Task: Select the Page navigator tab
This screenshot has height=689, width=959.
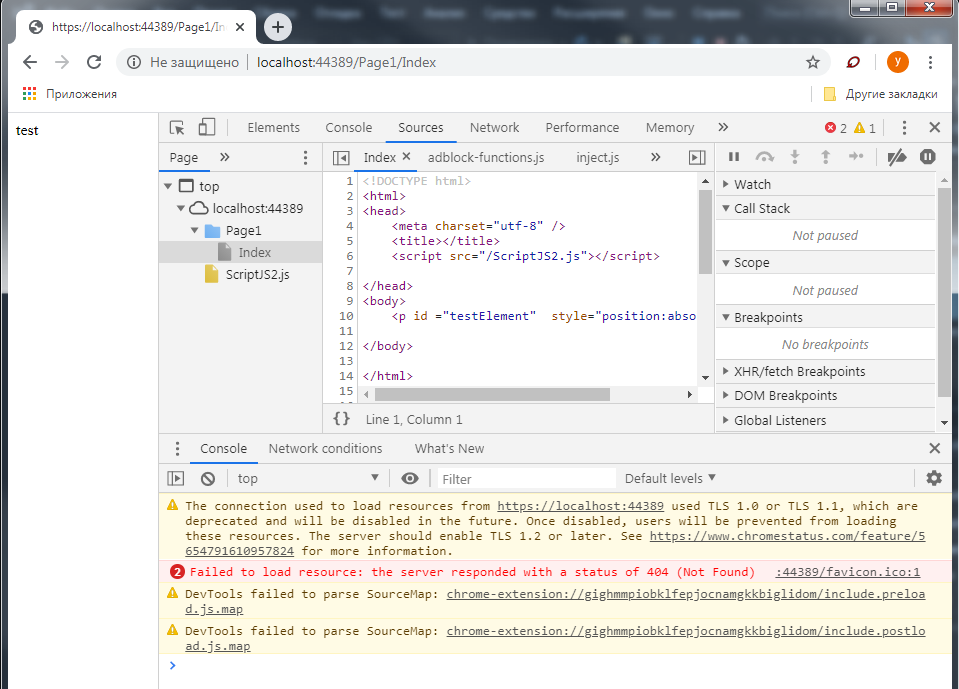Action: coord(183,157)
